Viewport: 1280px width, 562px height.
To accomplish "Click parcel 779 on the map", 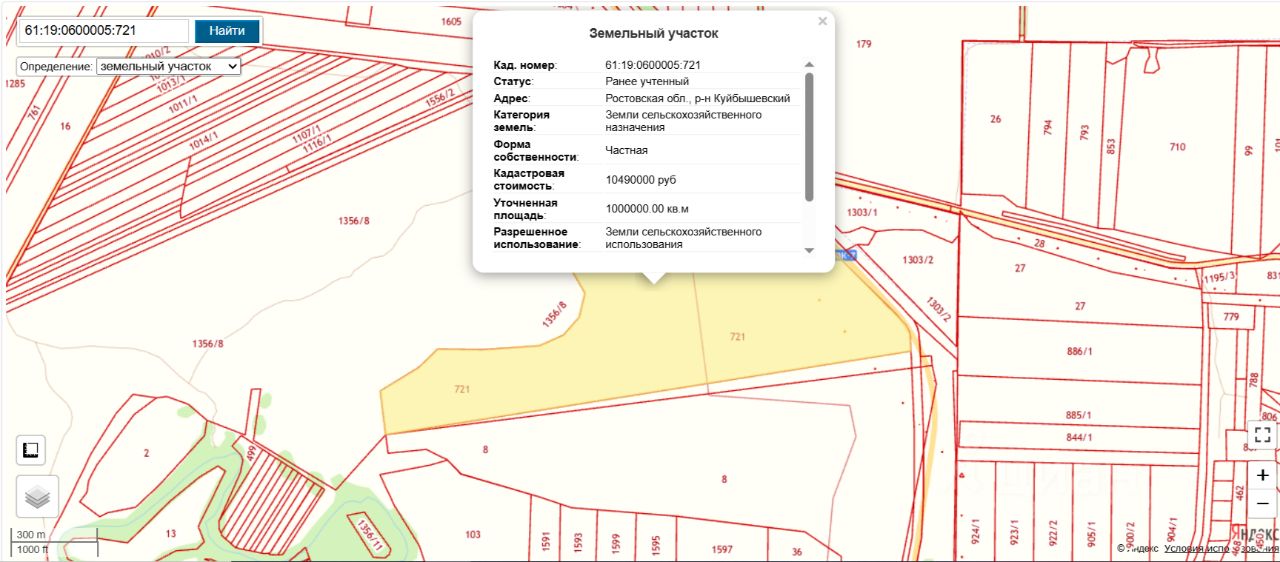I will pos(1230,317).
